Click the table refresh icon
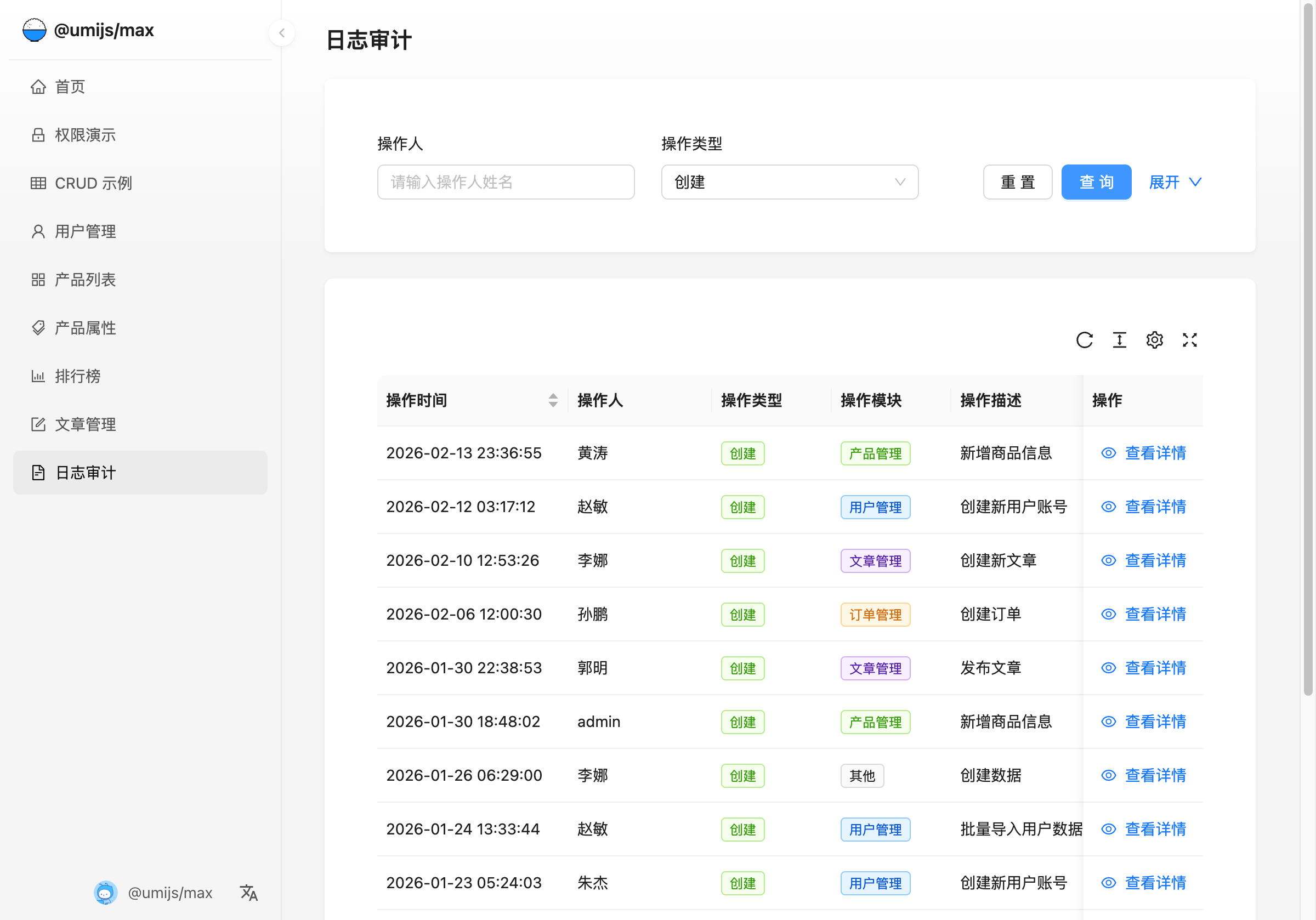Image resolution: width=1316 pixels, height=920 pixels. click(1084, 340)
